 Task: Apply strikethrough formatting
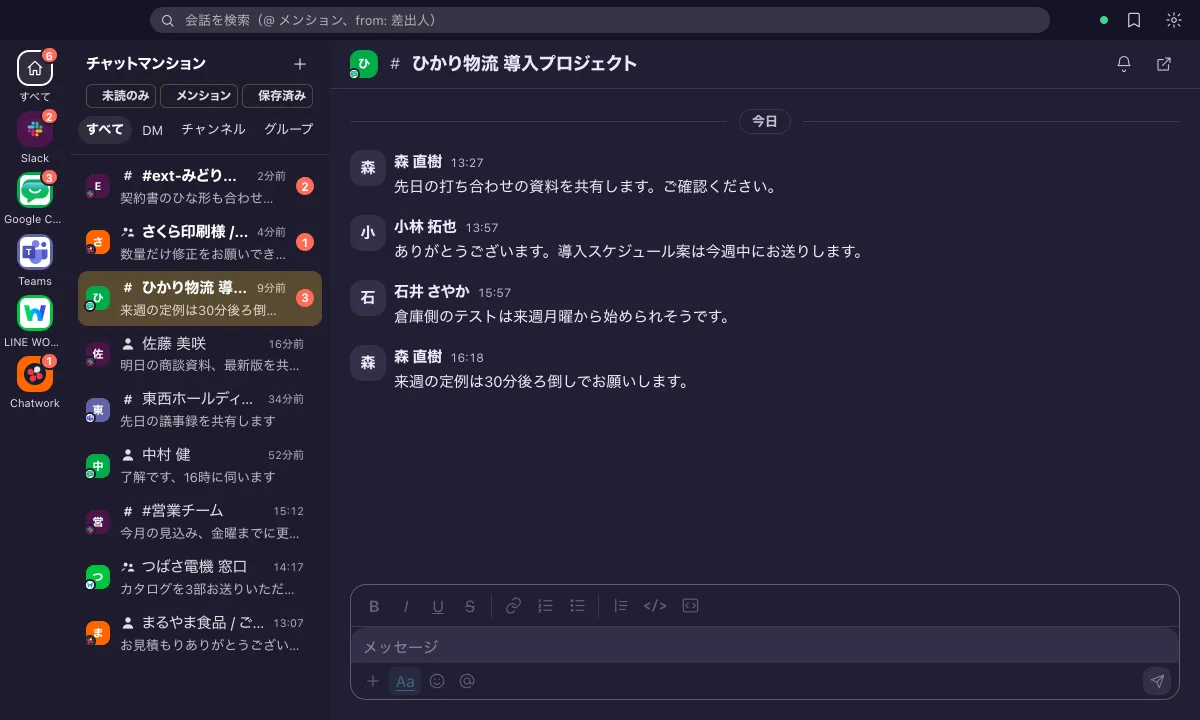[470, 606]
